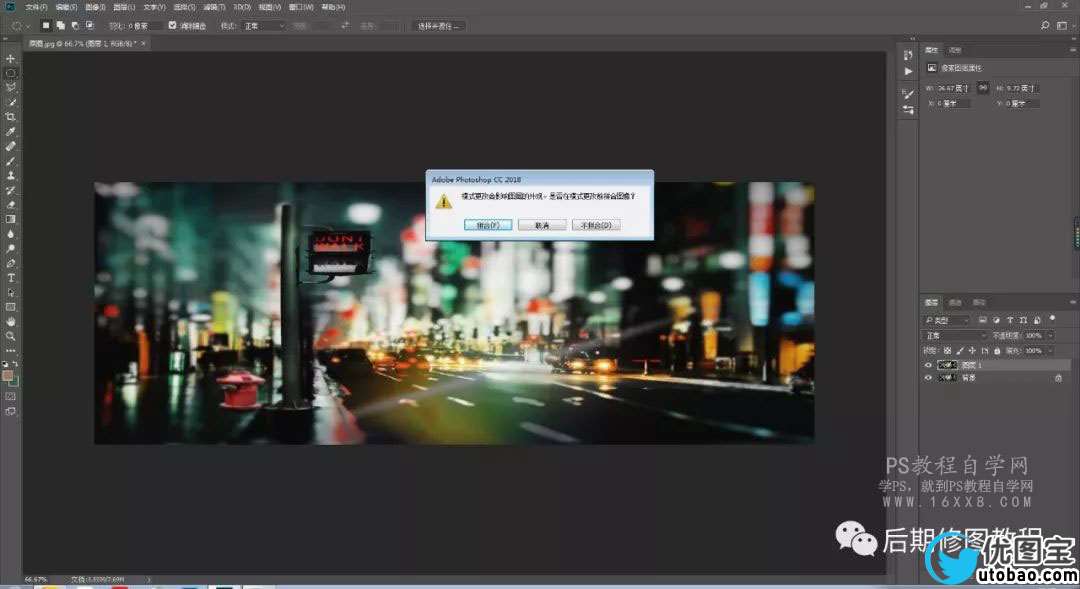Click the New Selection mode icon
The width and height of the screenshot is (1080, 589).
[x=46, y=25]
